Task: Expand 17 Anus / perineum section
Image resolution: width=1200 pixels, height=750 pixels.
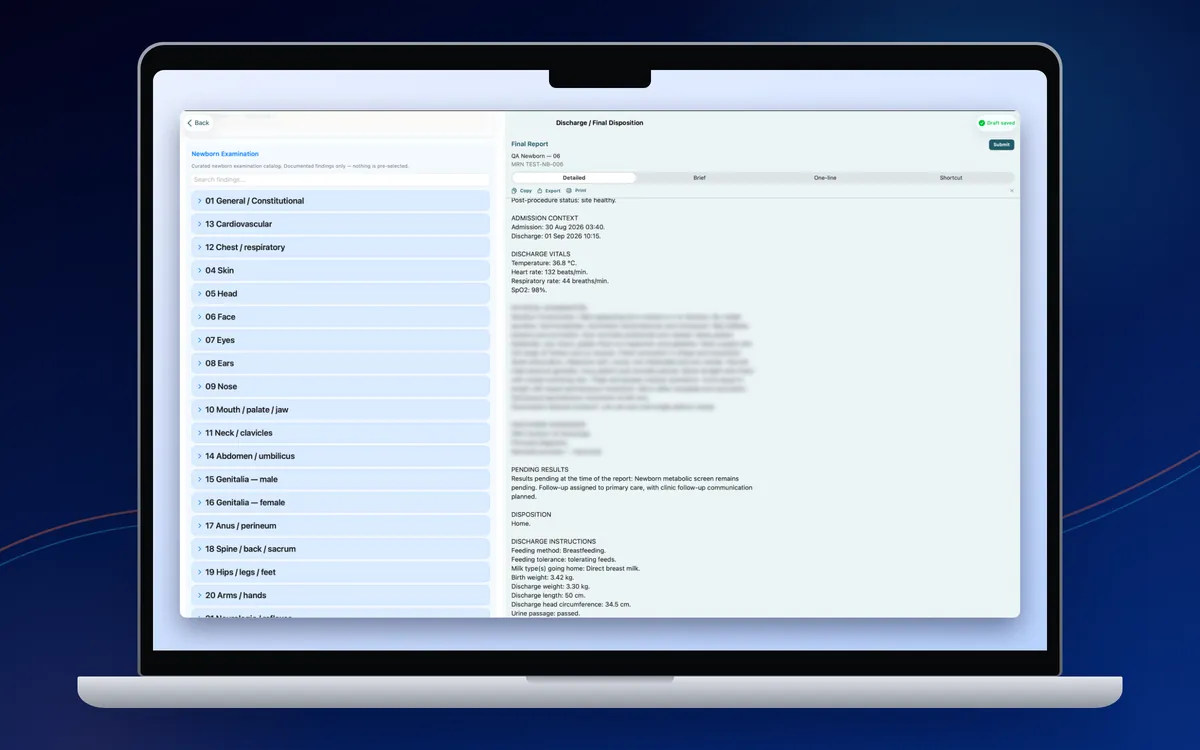Action: (x=340, y=526)
